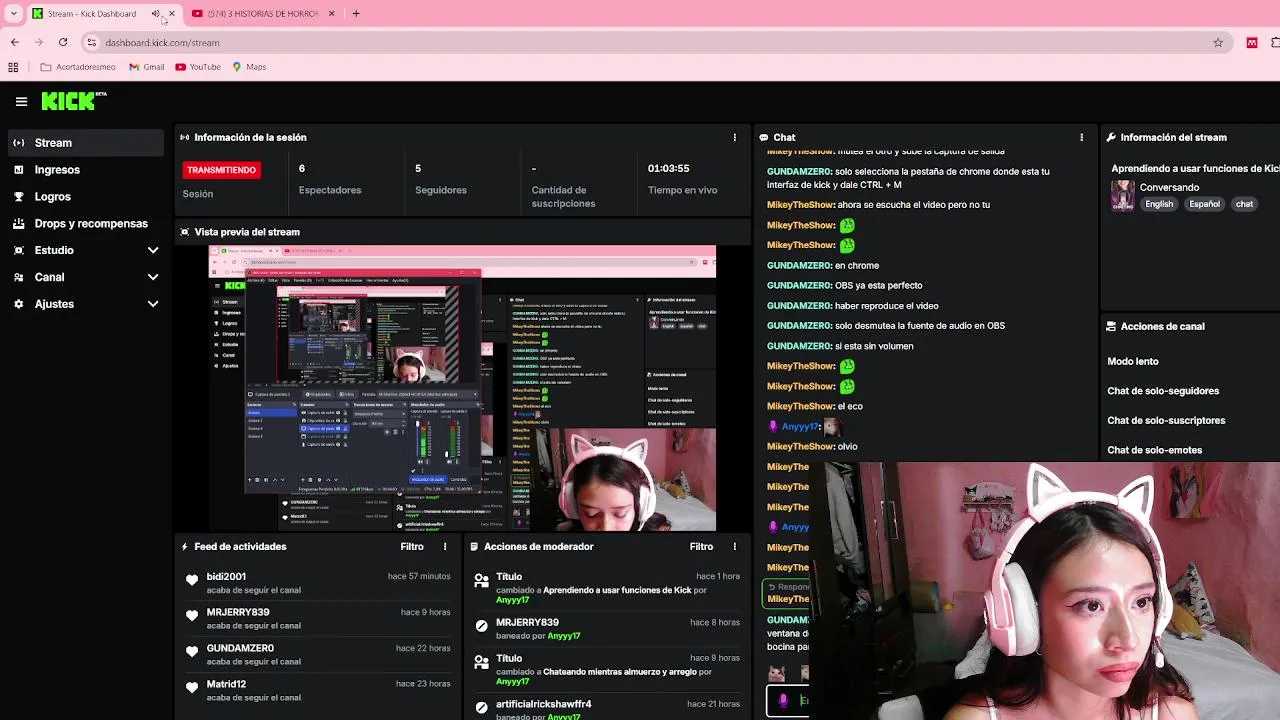
Task: Open the Chrome tab search dropdown
Action: coord(14,14)
